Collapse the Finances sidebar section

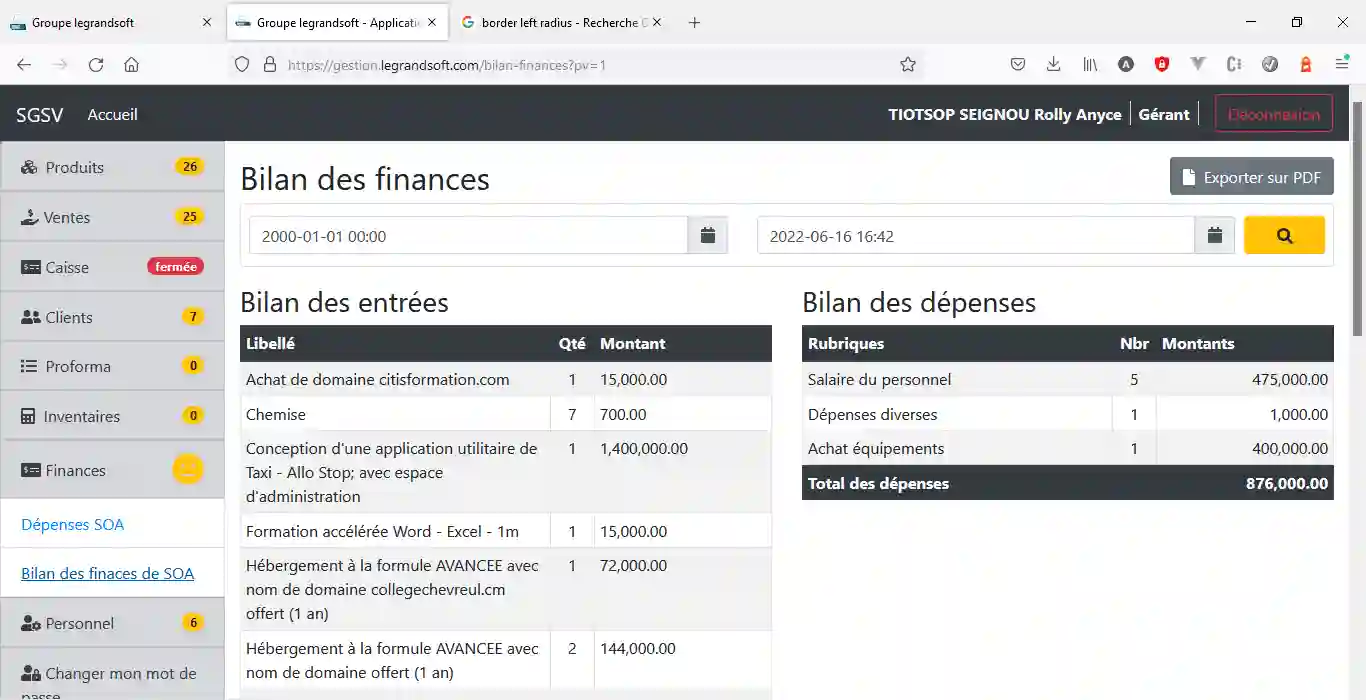[30, 469]
